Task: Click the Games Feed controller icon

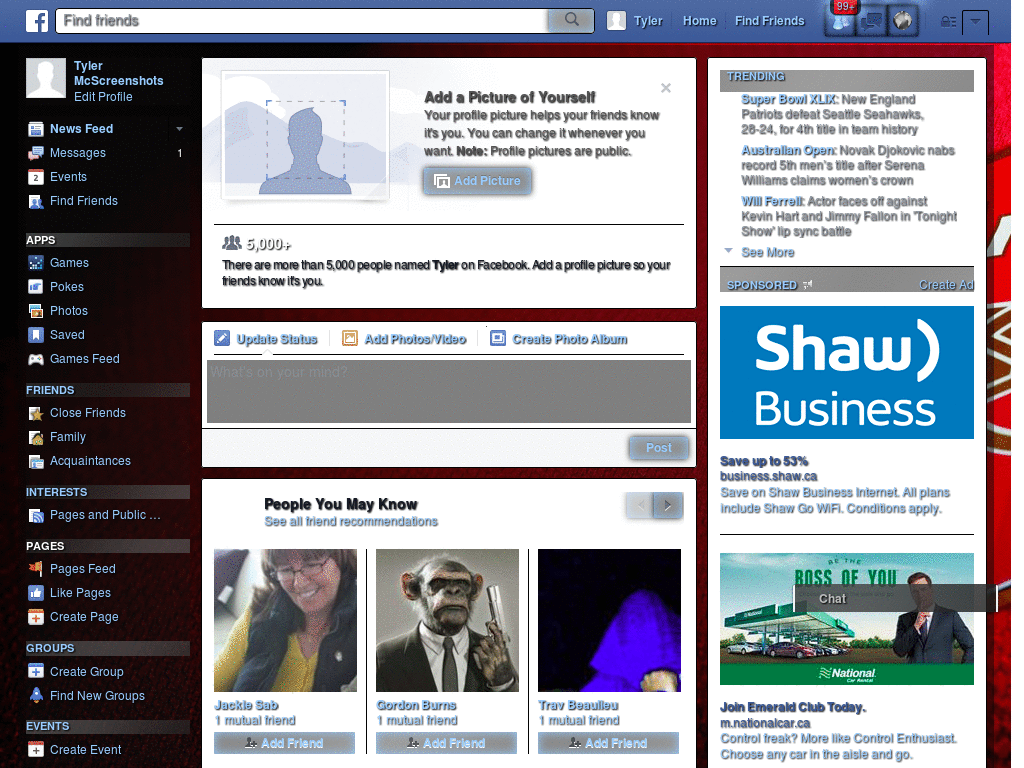Action: click(36, 359)
